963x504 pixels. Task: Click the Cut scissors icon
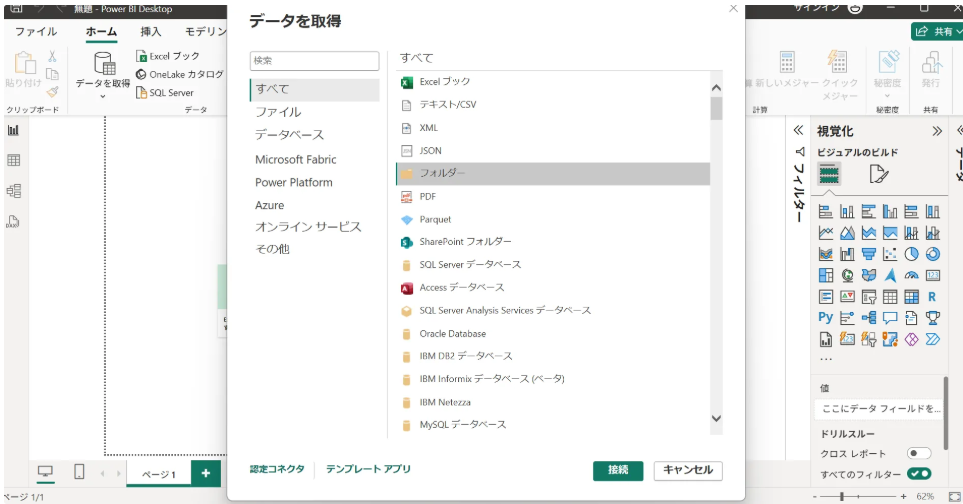point(52,56)
